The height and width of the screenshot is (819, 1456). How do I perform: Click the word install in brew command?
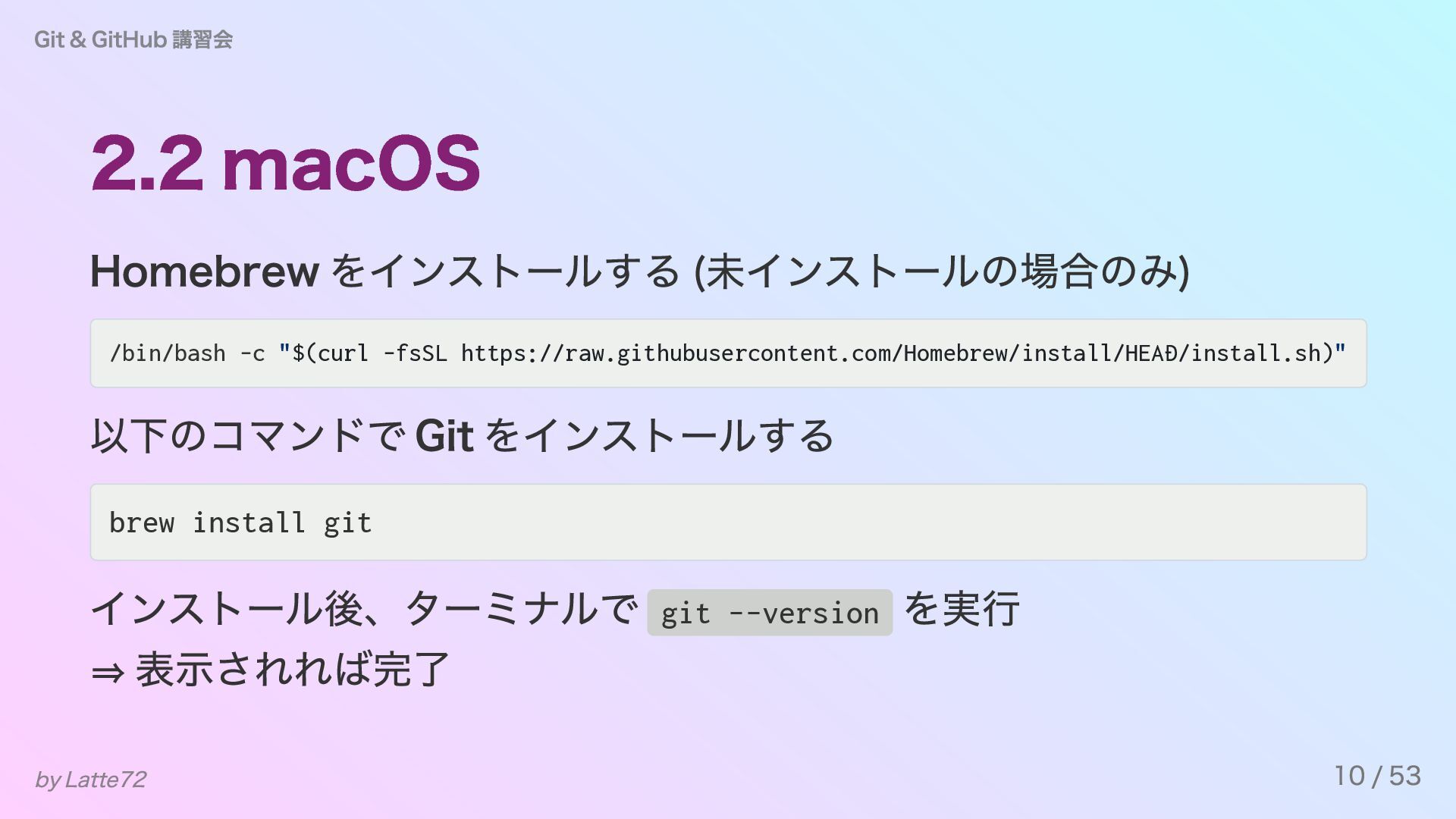tap(248, 522)
